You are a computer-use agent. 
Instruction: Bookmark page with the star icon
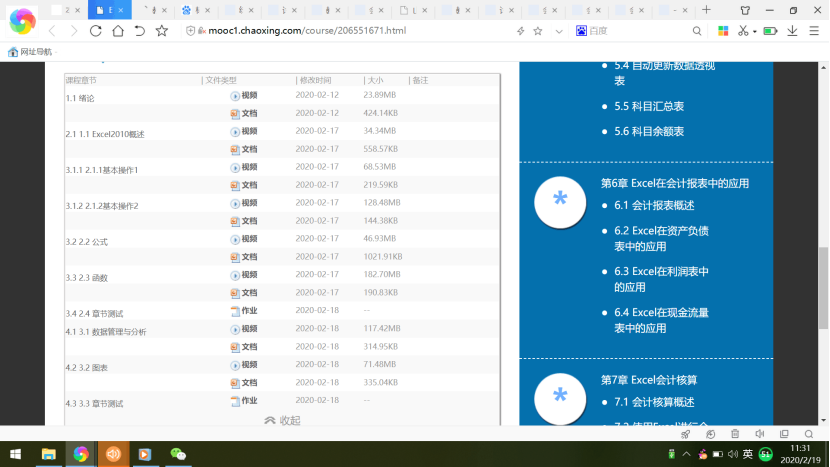pyautogui.click(x=162, y=31)
